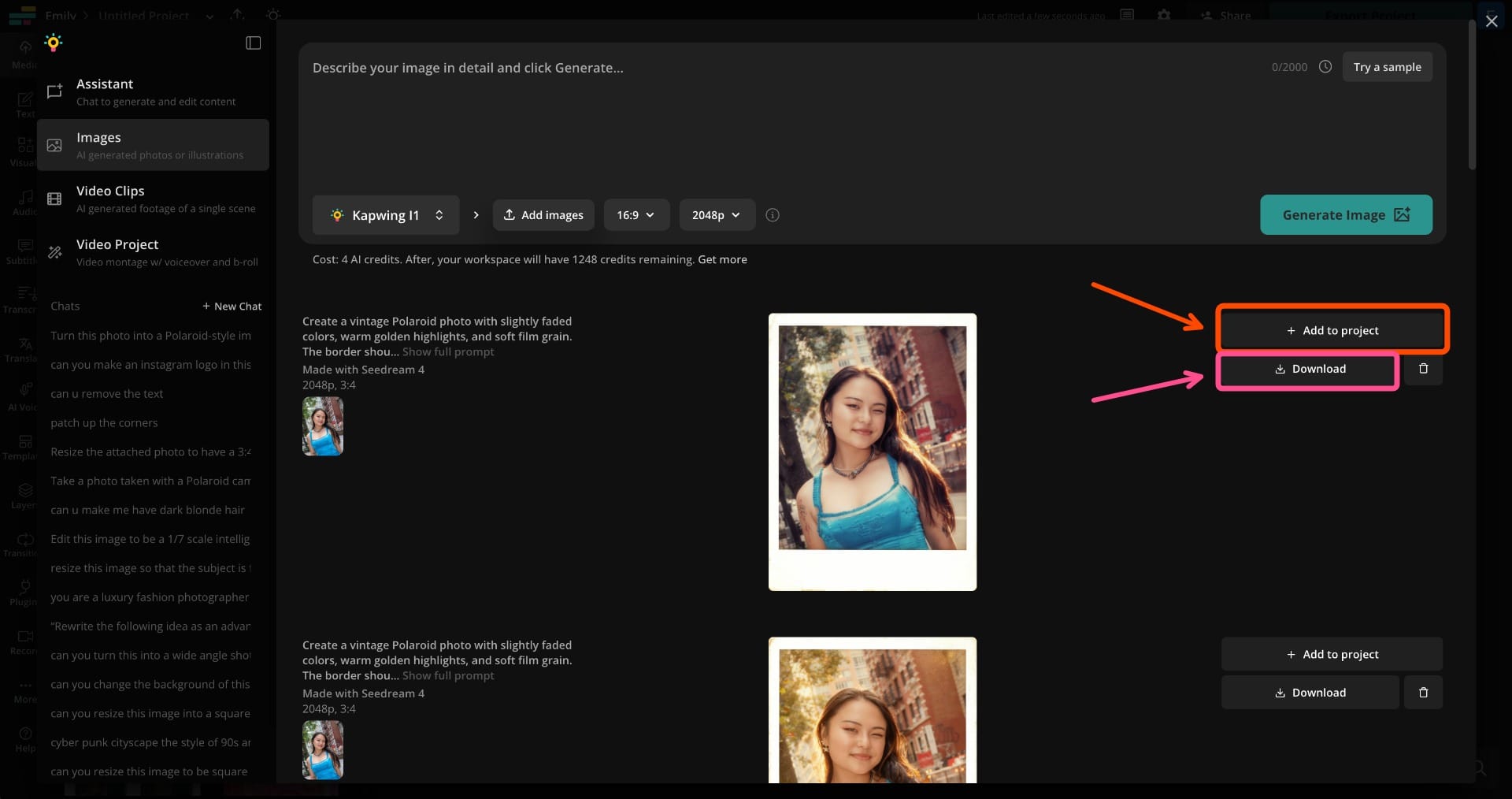
Task: Switch to Video Clips generation
Action: point(153,199)
